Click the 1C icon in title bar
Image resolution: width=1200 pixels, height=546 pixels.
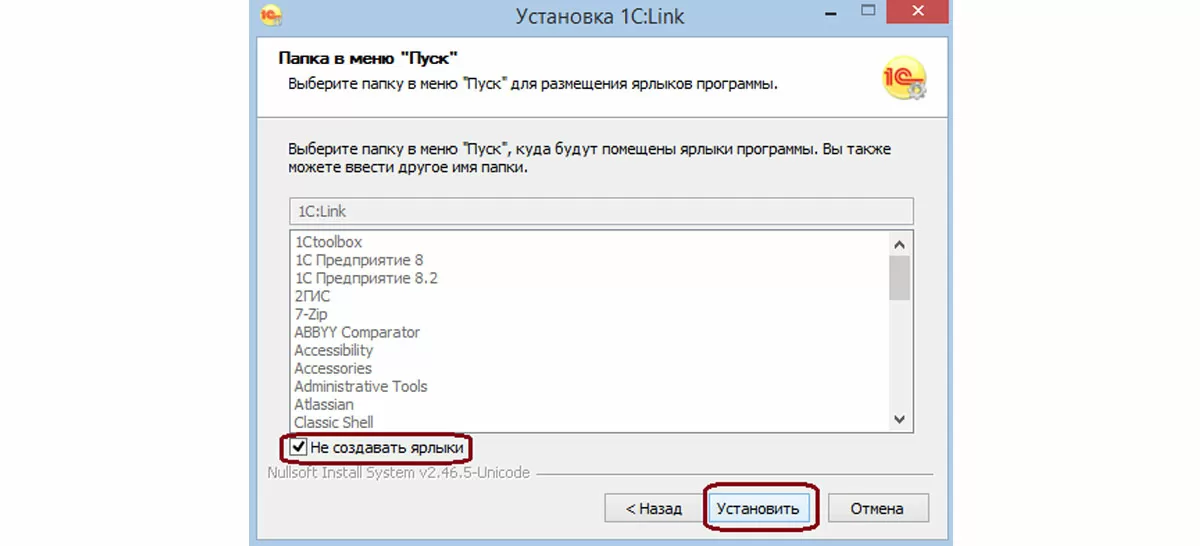click(270, 15)
